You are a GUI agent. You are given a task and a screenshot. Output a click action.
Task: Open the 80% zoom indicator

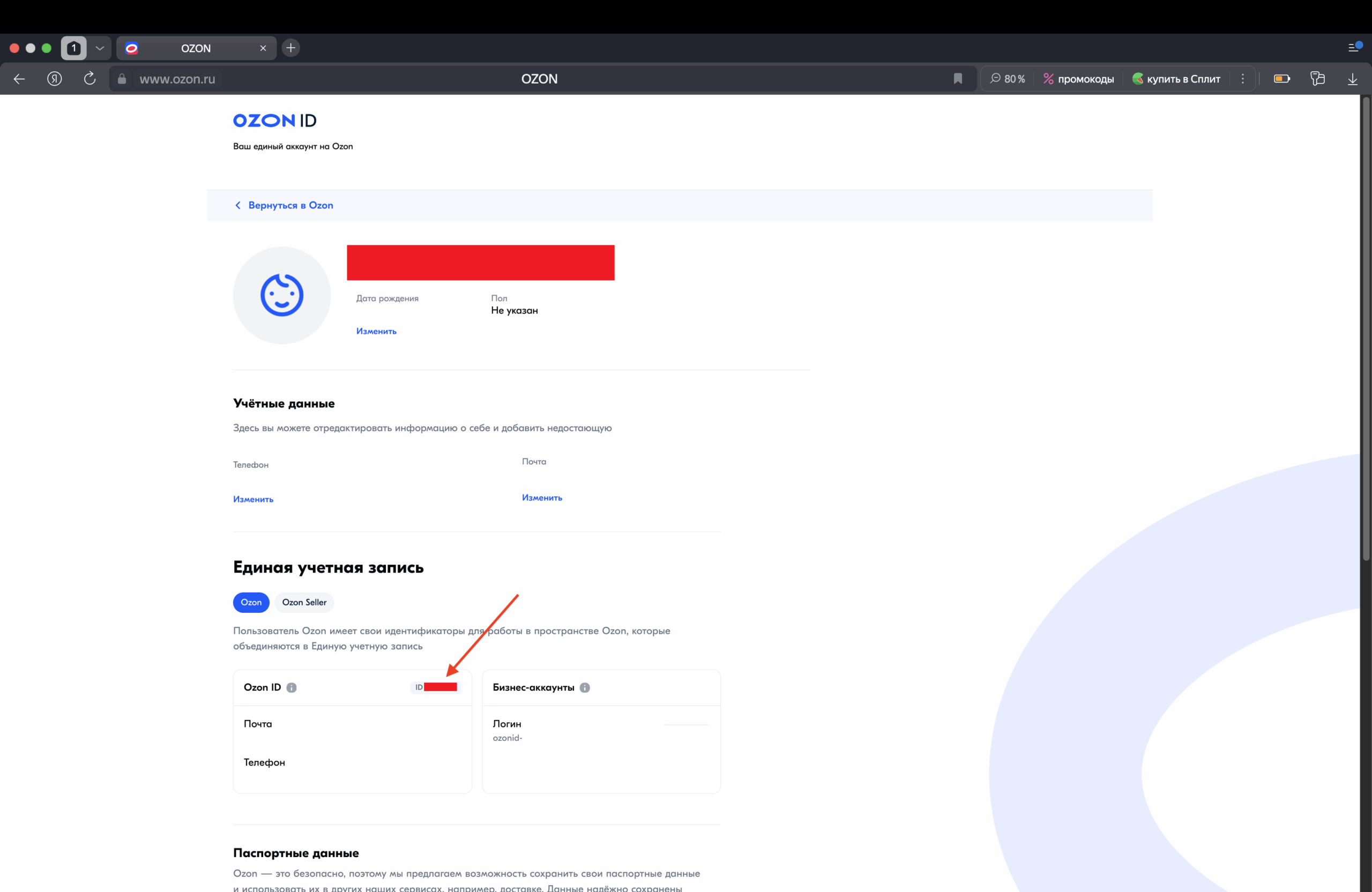[1008, 79]
